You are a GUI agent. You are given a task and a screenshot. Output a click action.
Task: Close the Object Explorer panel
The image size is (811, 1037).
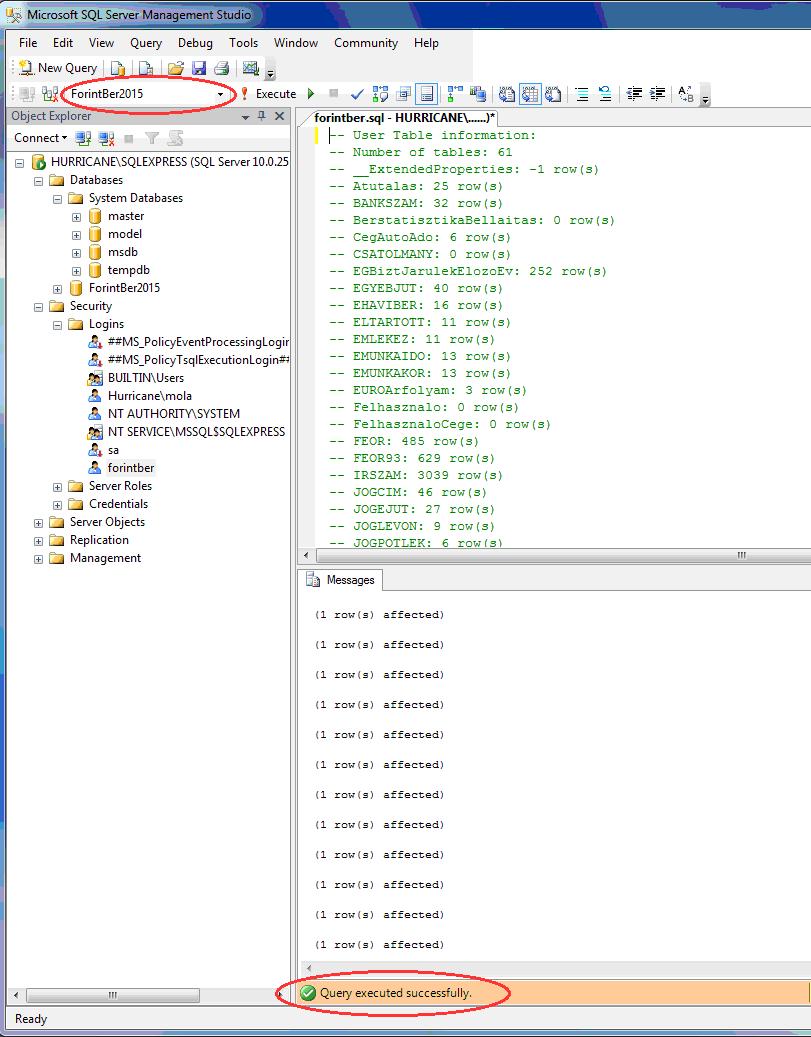(280, 116)
